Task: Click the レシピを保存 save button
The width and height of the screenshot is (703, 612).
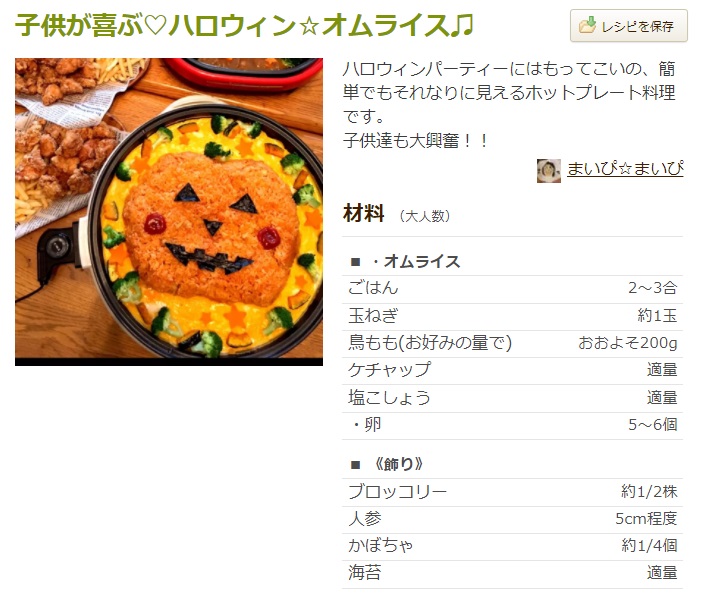Action: [628, 26]
